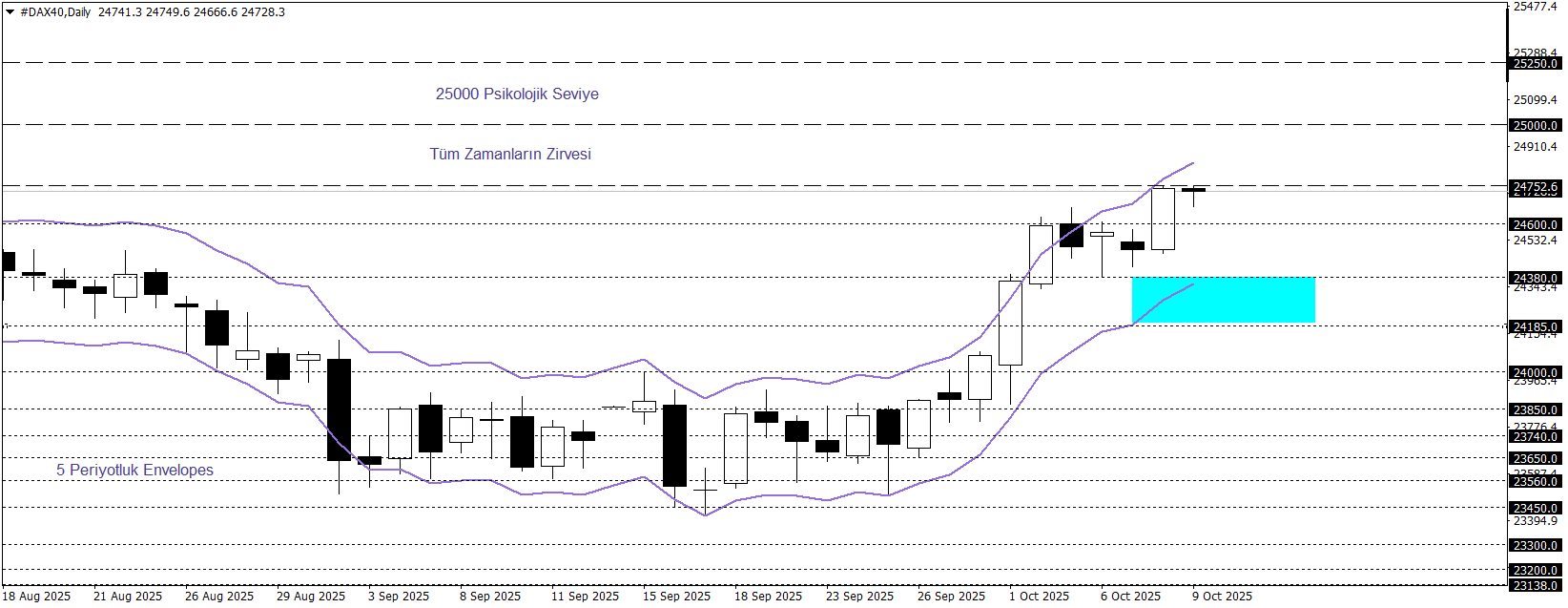Select the "5 Periyotluk Envelopes" text label

pyautogui.click(x=134, y=470)
